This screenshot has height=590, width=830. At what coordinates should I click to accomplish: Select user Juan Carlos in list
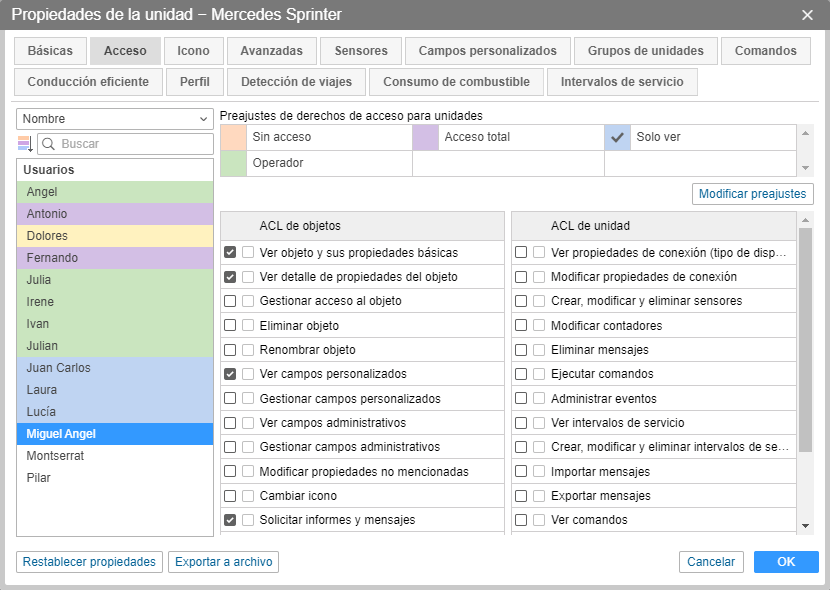click(x=59, y=368)
